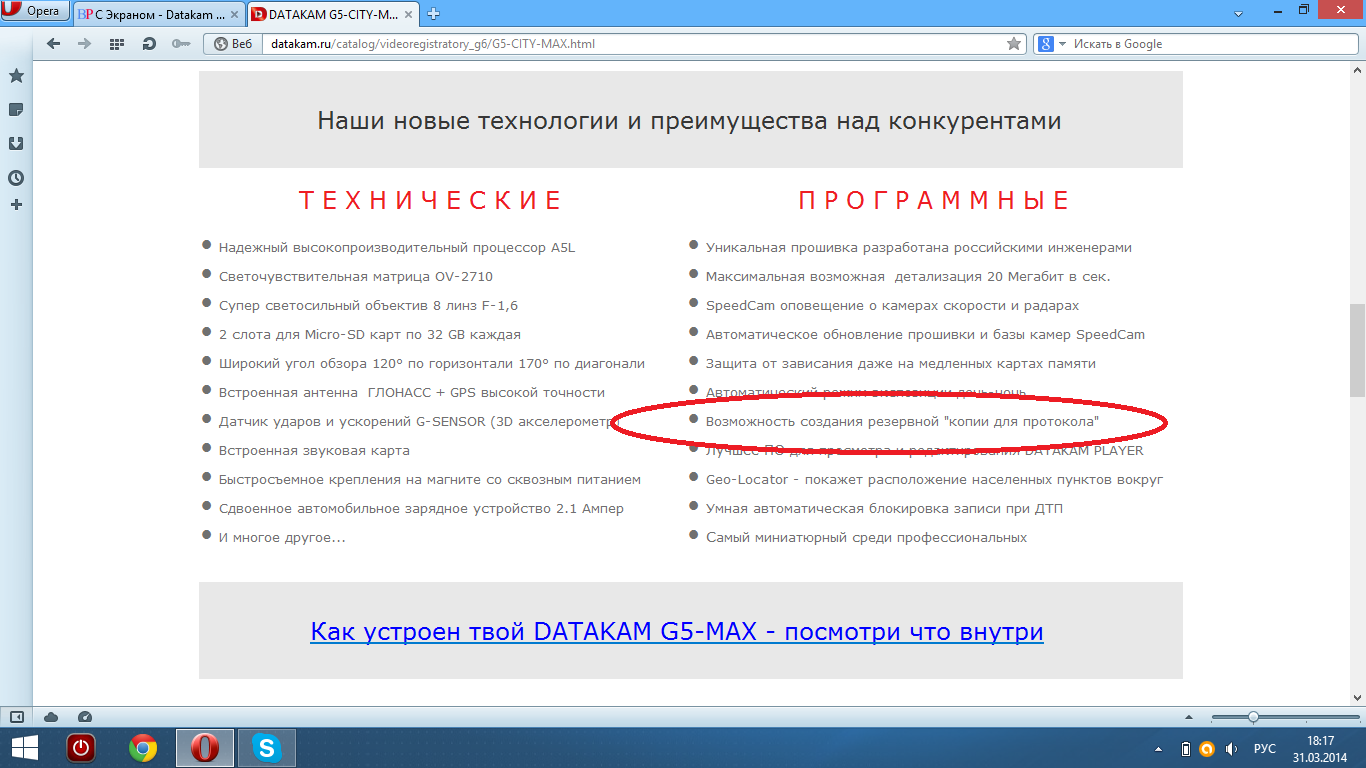Click 'SpeedCam оповещение о камерах скорости' item
This screenshot has width=1366, height=768.
[x=892, y=305]
